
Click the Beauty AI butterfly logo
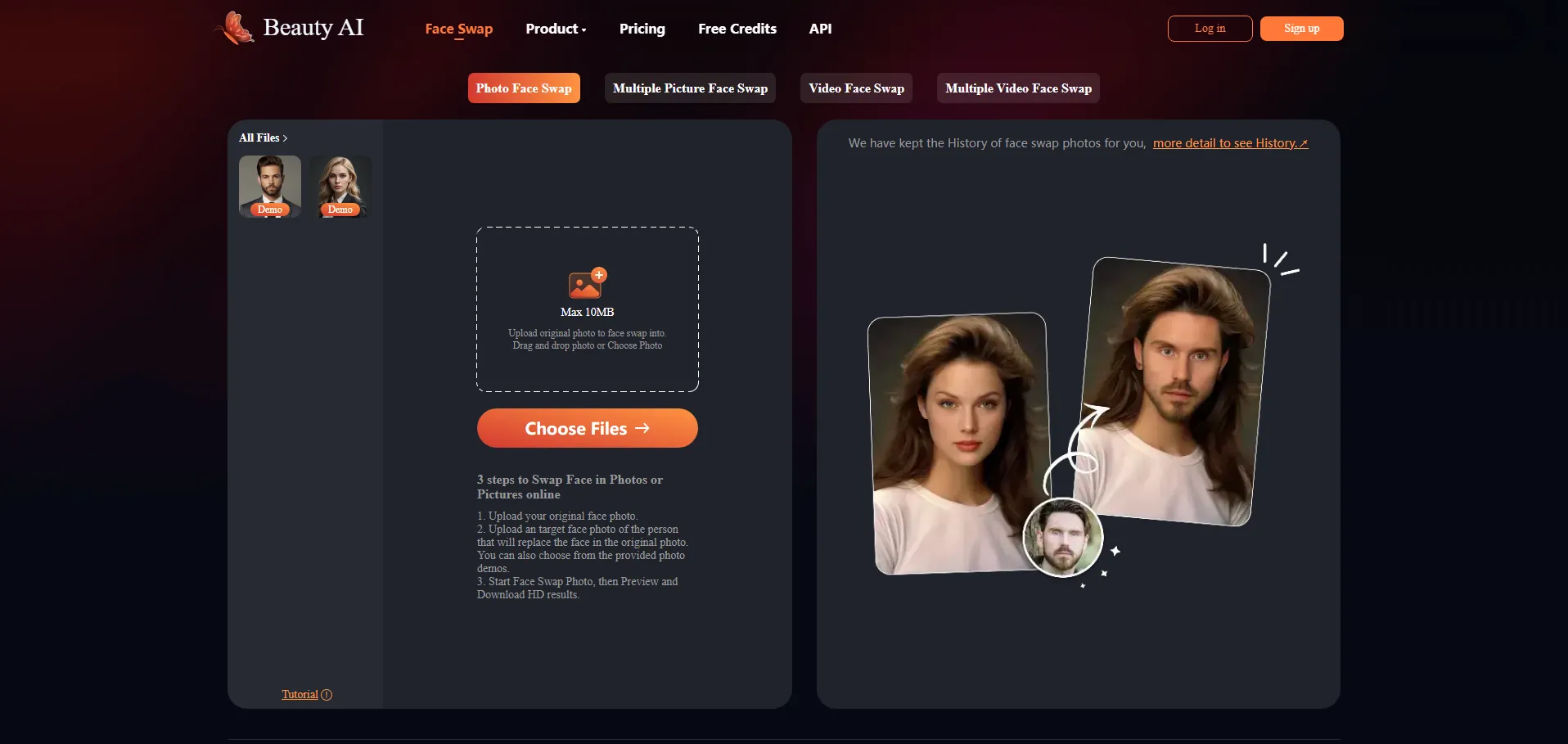tap(236, 29)
